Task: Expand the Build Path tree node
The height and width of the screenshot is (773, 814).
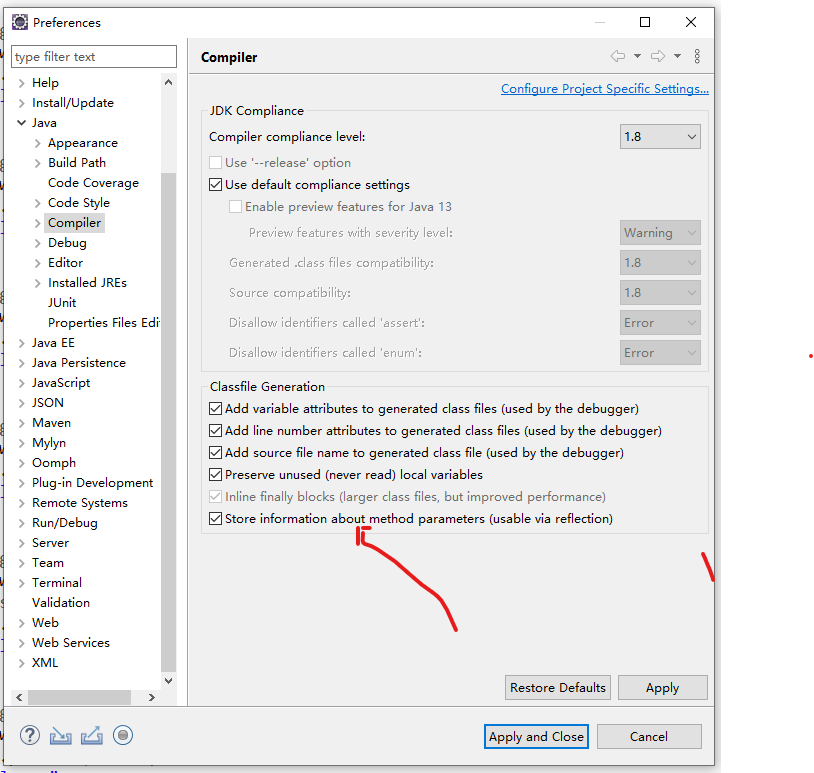Action: click(x=37, y=162)
